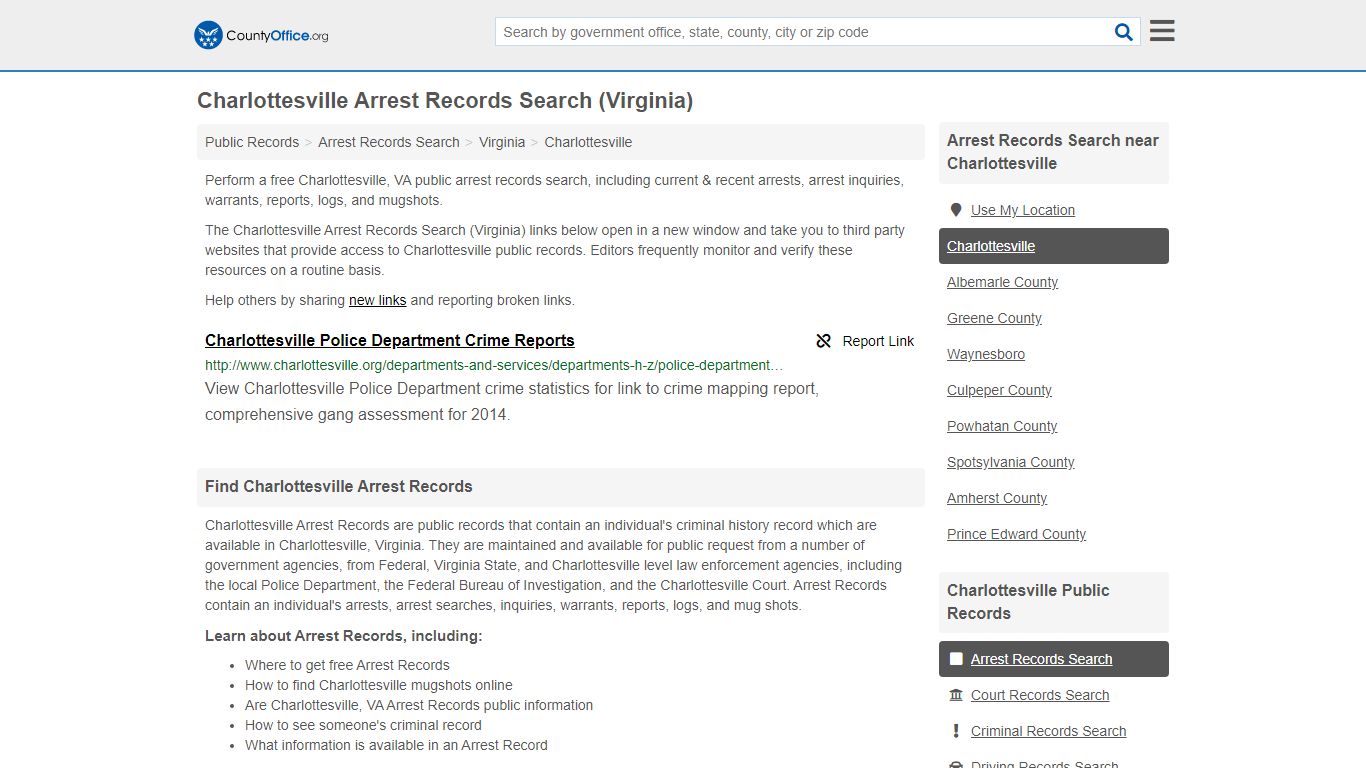Click the Report Link text
Image resolution: width=1366 pixels, height=768 pixels.
coord(878,341)
